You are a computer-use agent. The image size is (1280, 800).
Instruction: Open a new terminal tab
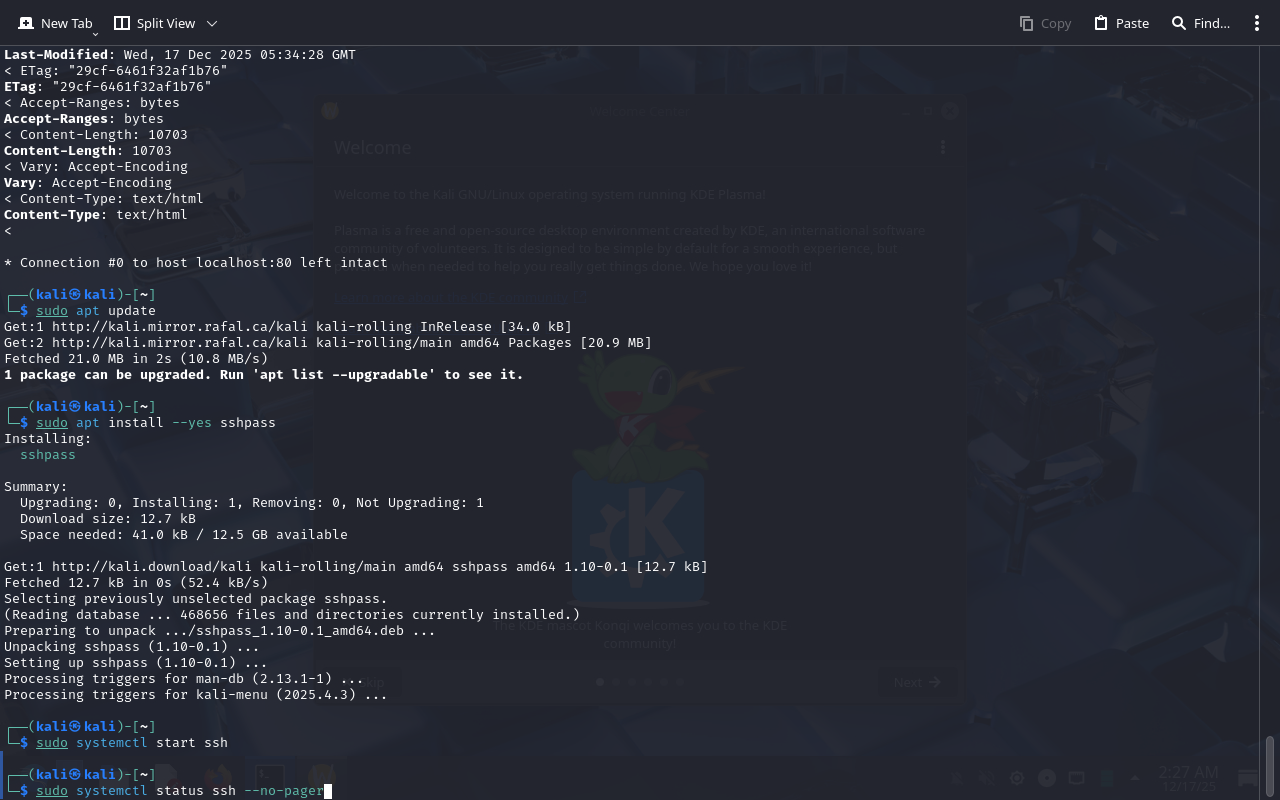coord(55,23)
